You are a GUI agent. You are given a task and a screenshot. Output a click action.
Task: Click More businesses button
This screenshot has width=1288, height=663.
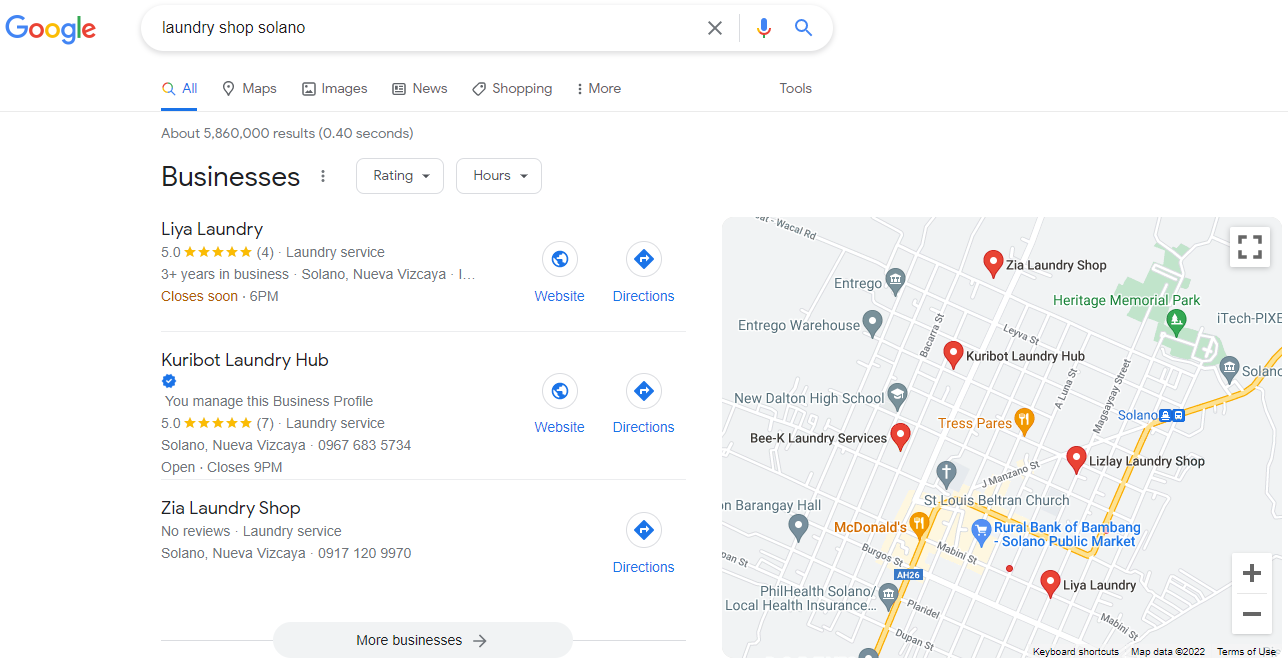(422, 640)
